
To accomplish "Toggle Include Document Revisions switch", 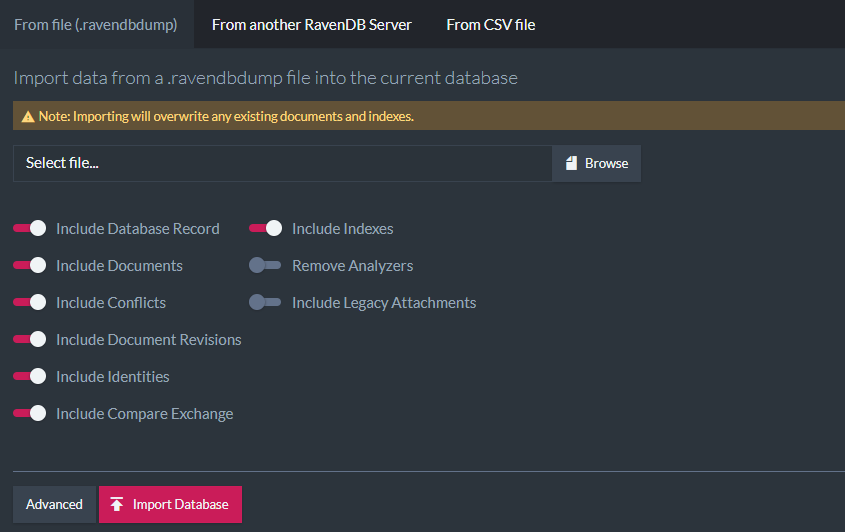I will [x=30, y=340].
